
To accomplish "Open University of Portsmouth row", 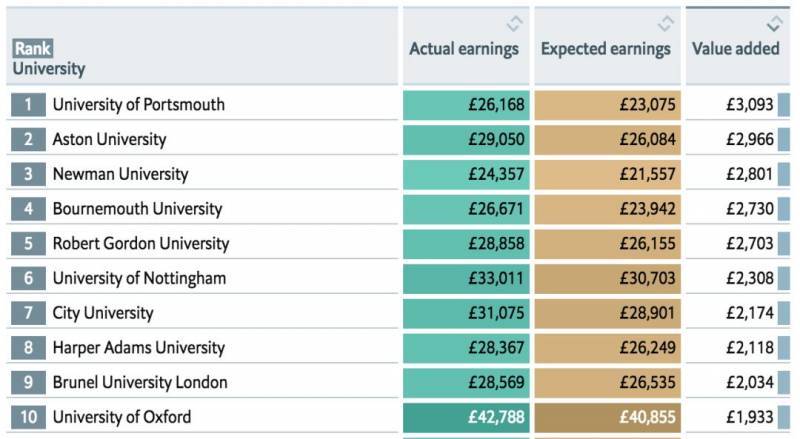I will [x=138, y=104].
